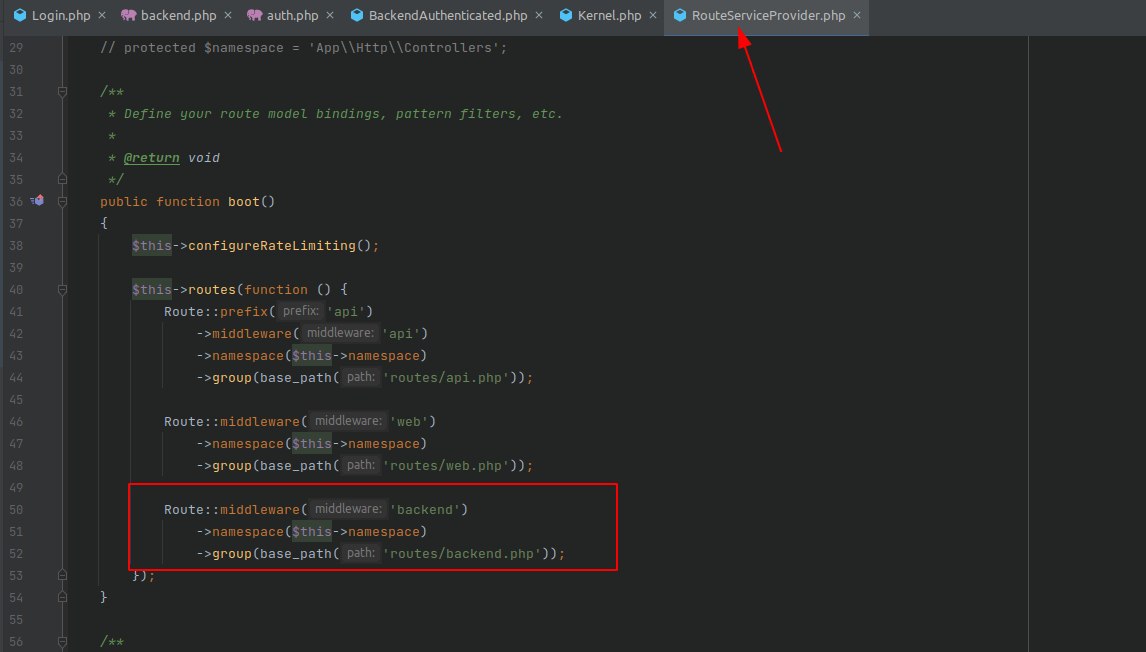Click the 'routes/api.php' string
Image resolution: width=1146 pixels, height=652 pixels.
tap(446, 378)
